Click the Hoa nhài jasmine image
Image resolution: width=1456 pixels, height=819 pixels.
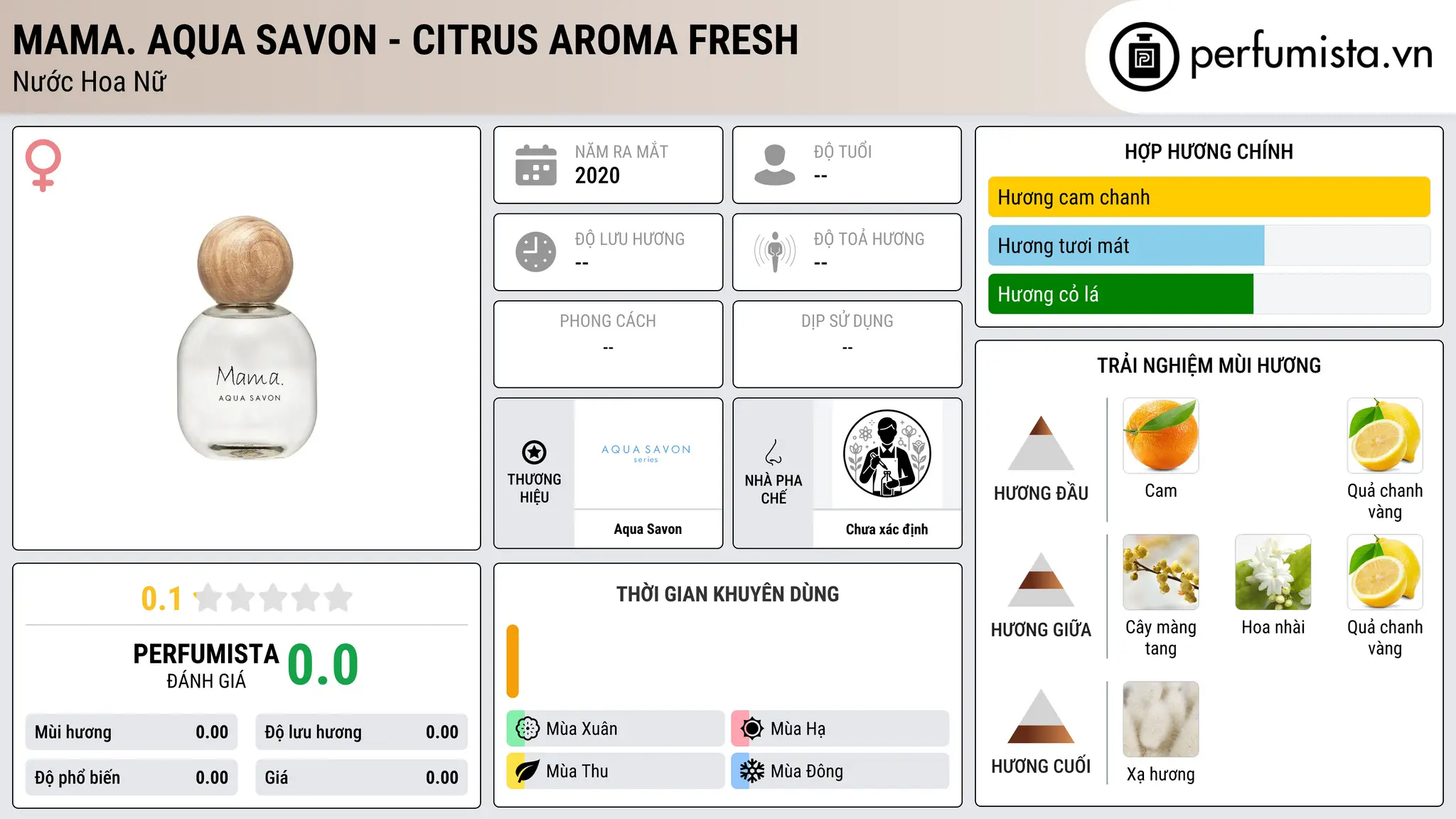point(1273,572)
